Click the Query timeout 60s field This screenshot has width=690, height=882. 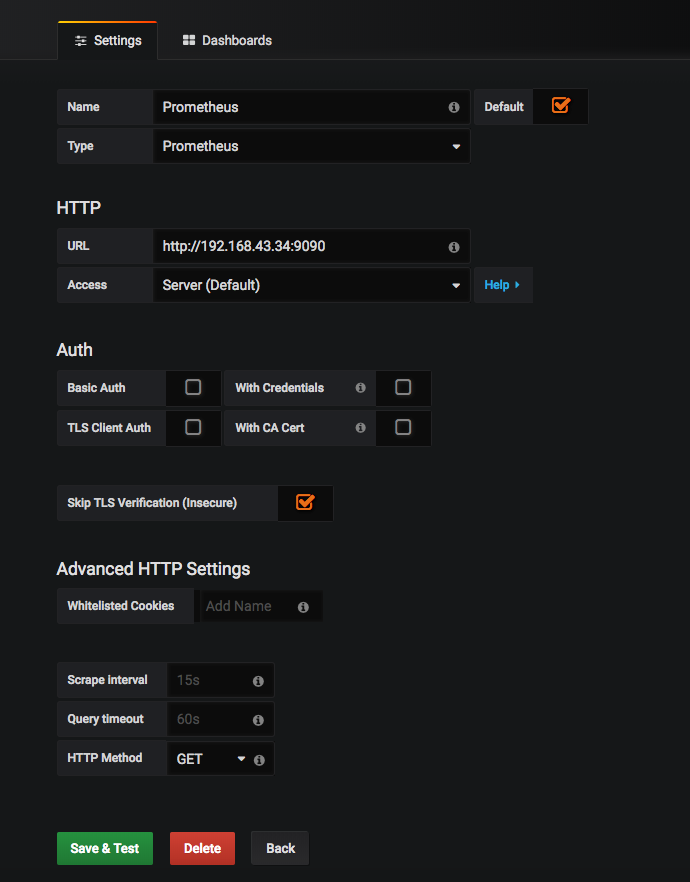click(x=220, y=719)
